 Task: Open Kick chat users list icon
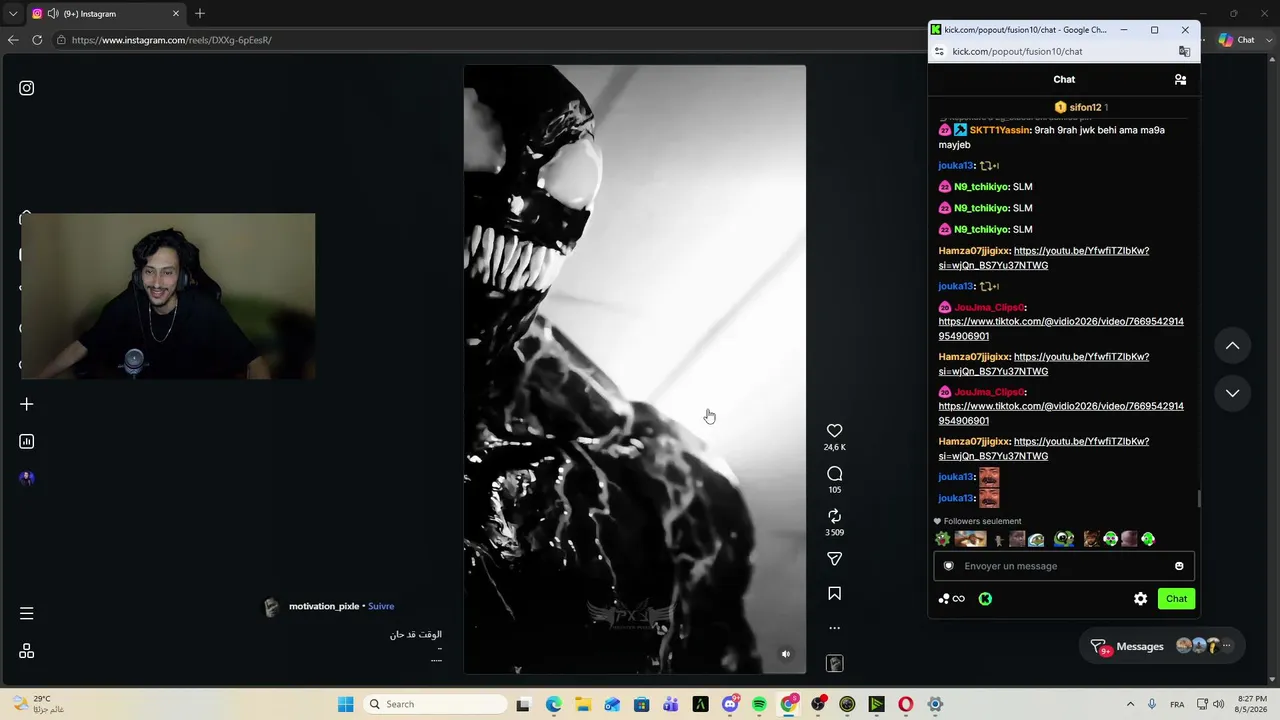(x=1180, y=79)
